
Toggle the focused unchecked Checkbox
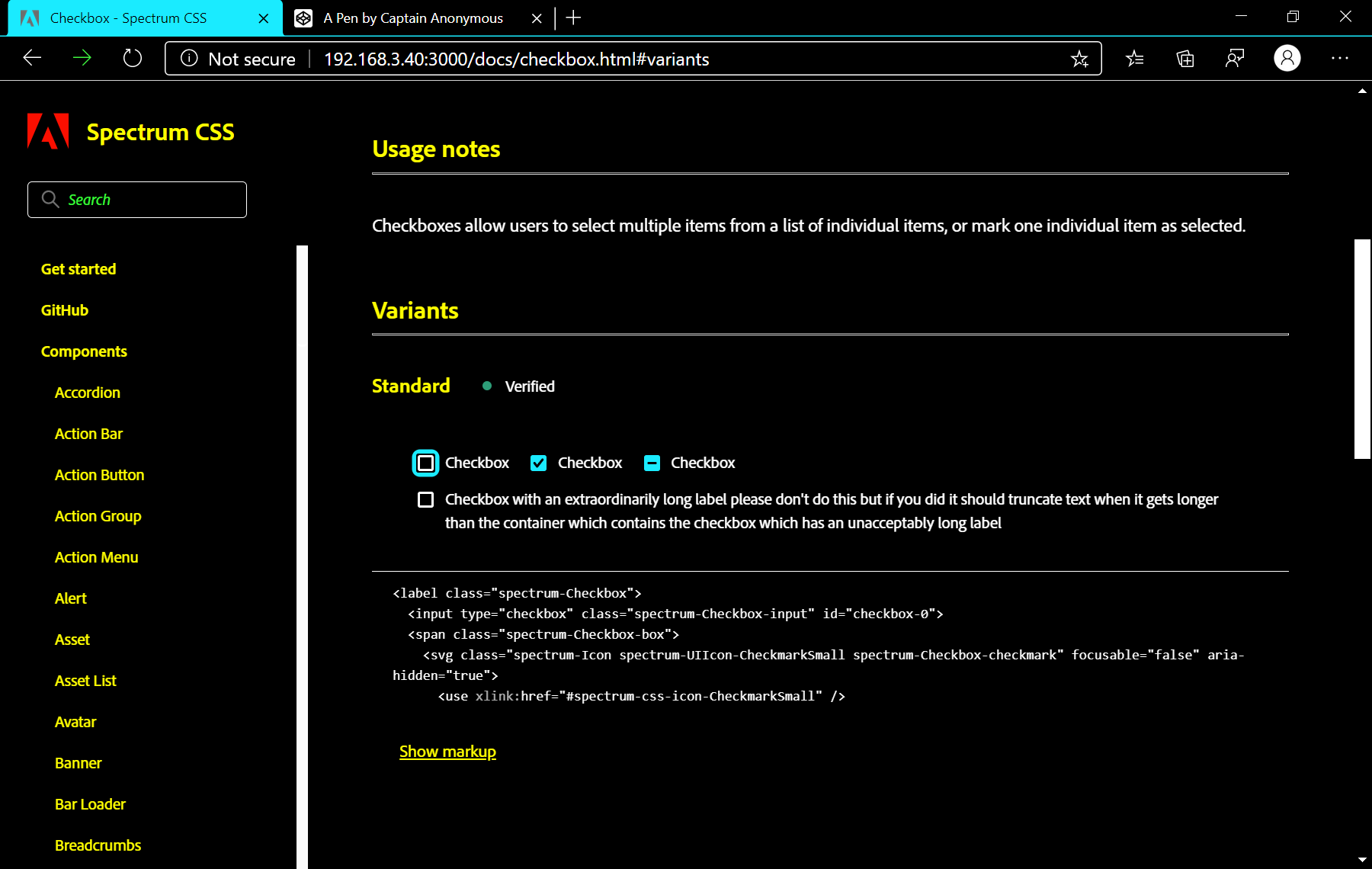tap(426, 463)
